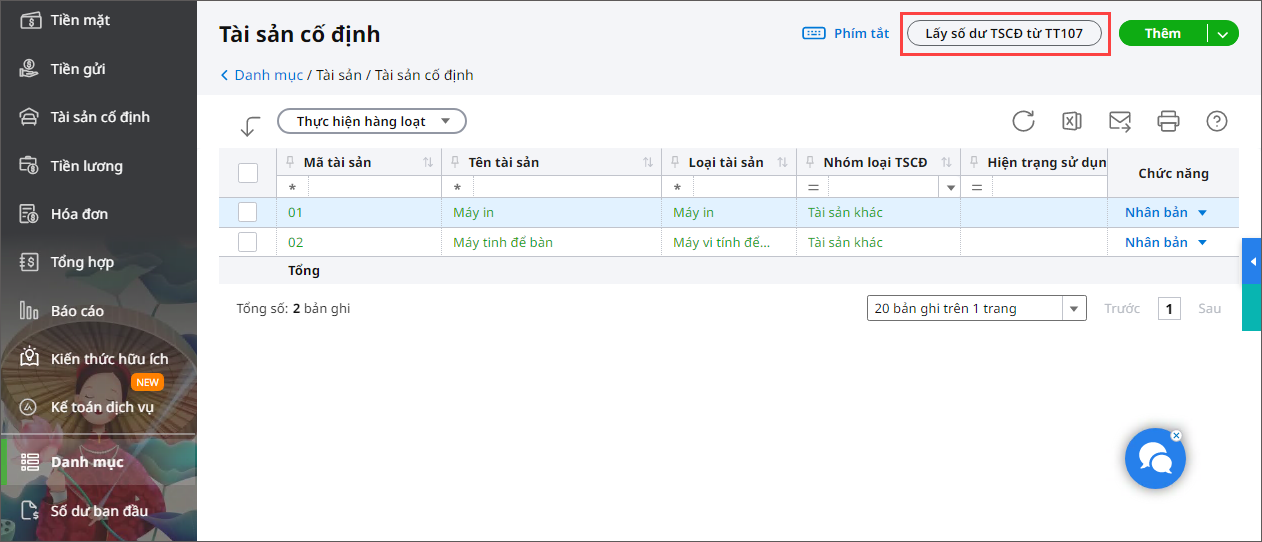
Task: Expand the Thêm button dropdown arrow
Action: click(x=1223, y=34)
